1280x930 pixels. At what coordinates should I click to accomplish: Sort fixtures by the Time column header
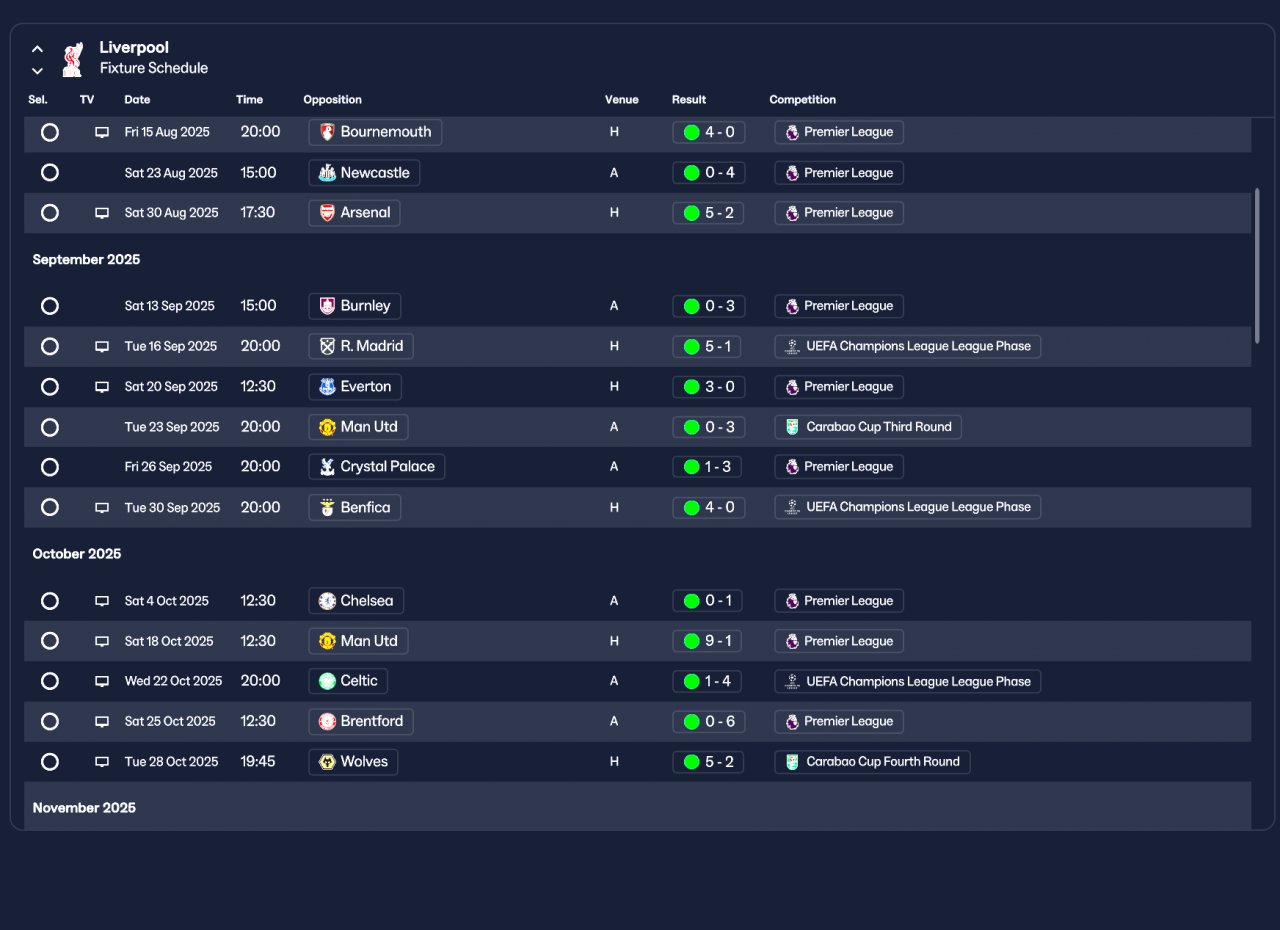pyautogui.click(x=249, y=100)
